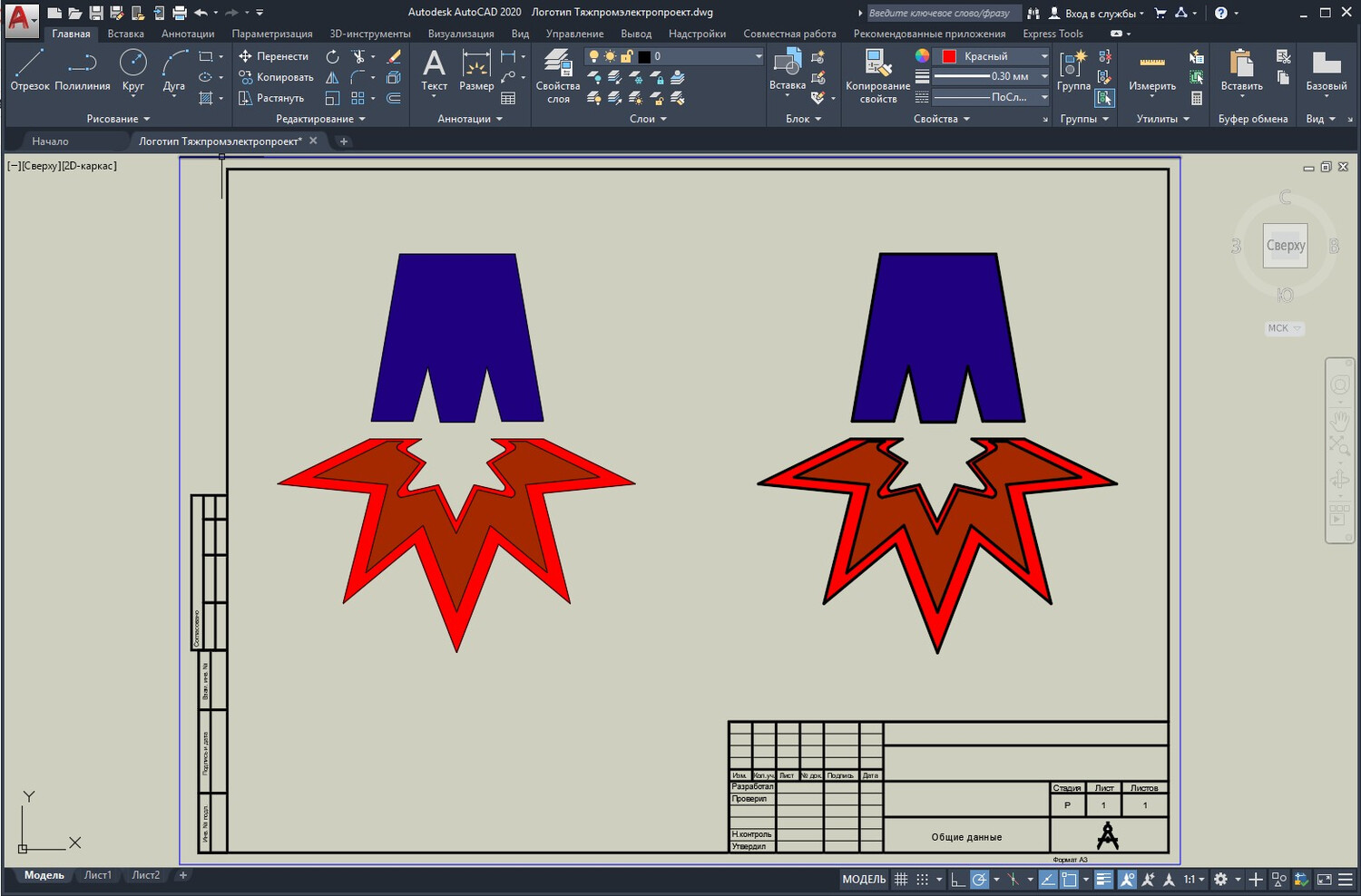This screenshot has height=896, width=1361.
Task: Click the Вставить (Paste) icon
Action: pyautogui.click(x=1241, y=71)
